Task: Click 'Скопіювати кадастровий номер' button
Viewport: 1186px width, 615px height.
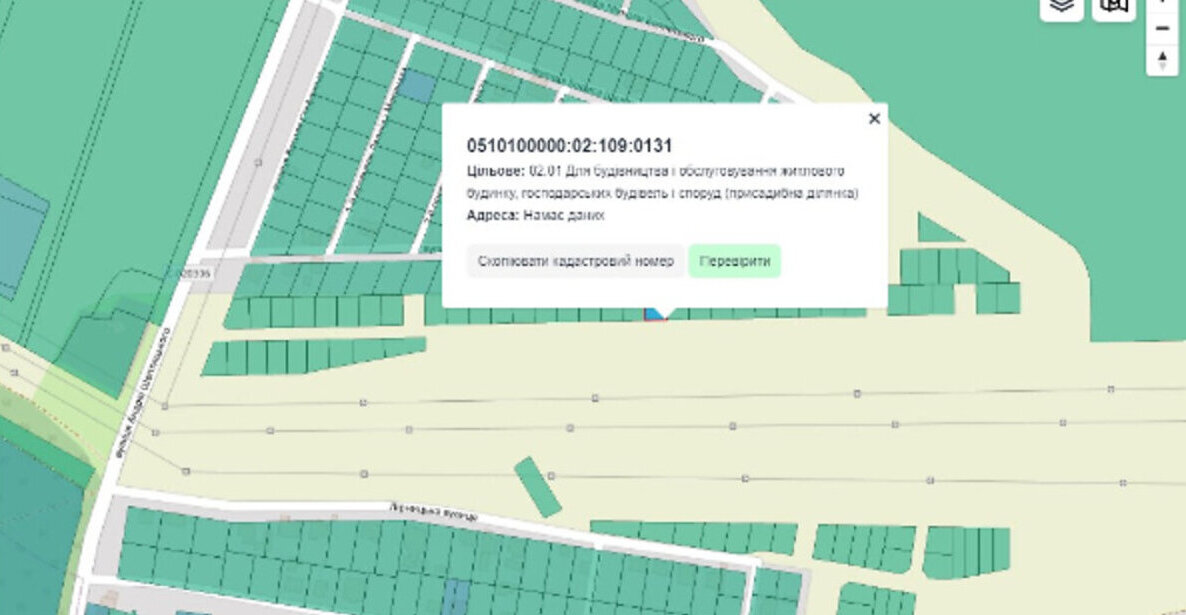Action: (x=575, y=262)
